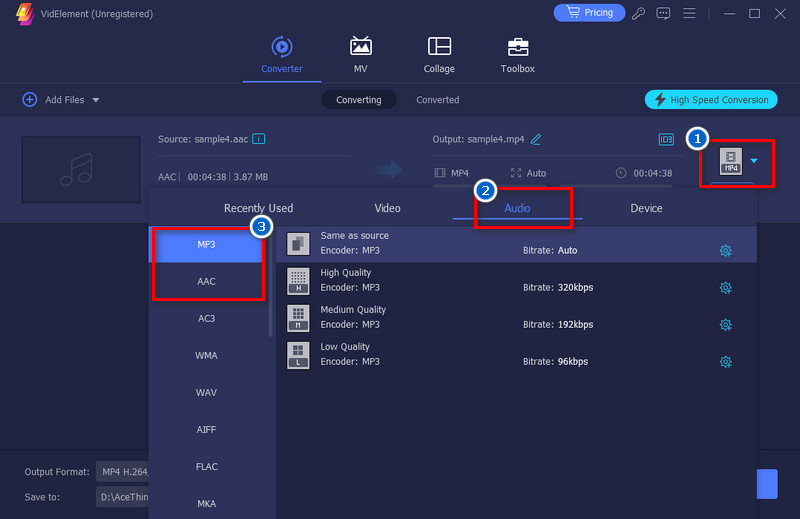Screen dimensions: 800x519
Task: Select WMA in the format list
Action: click(x=207, y=356)
